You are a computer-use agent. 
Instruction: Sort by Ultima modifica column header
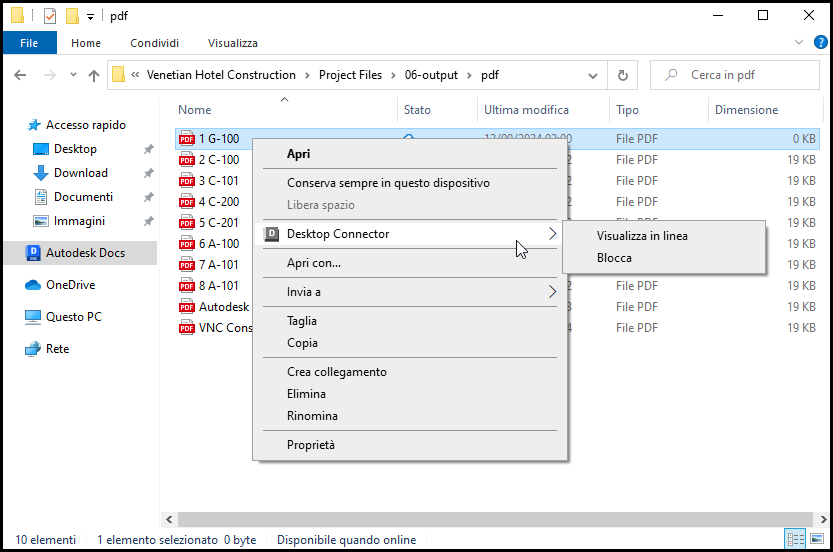click(526, 110)
